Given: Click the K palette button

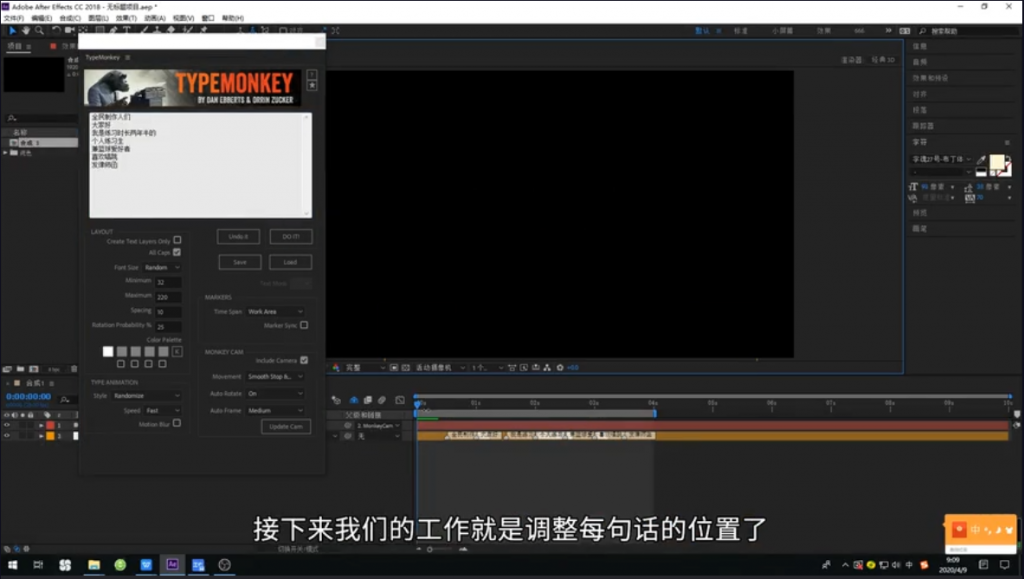Looking at the screenshot, I should (x=177, y=352).
